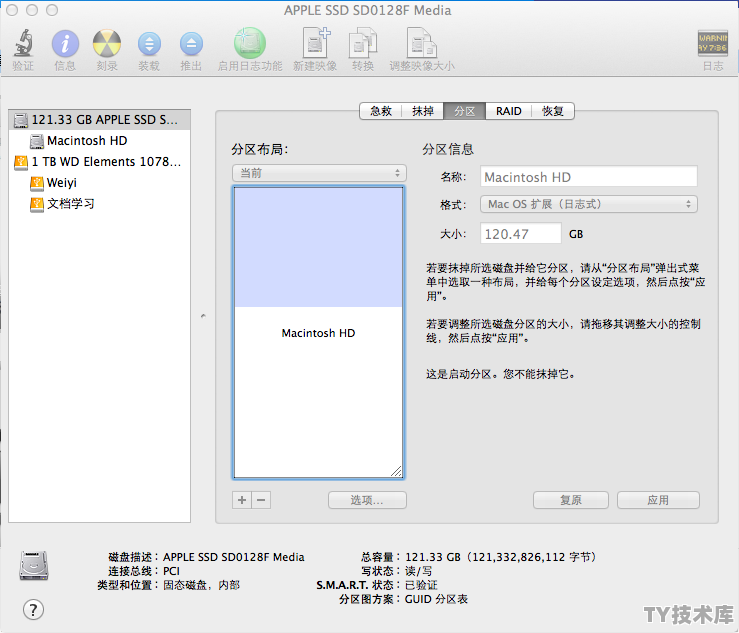Click the Mount (装载) toolbar icon

coord(149,44)
